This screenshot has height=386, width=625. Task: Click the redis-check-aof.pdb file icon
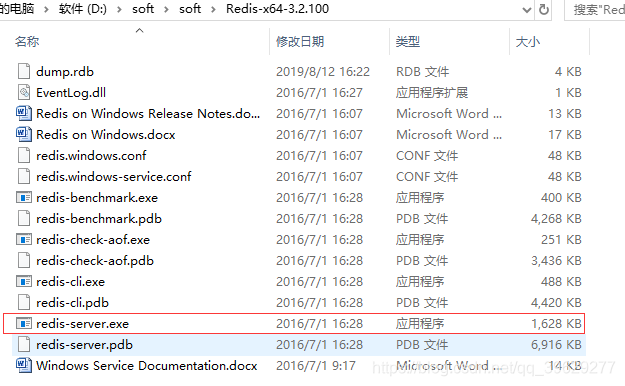pos(24,260)
